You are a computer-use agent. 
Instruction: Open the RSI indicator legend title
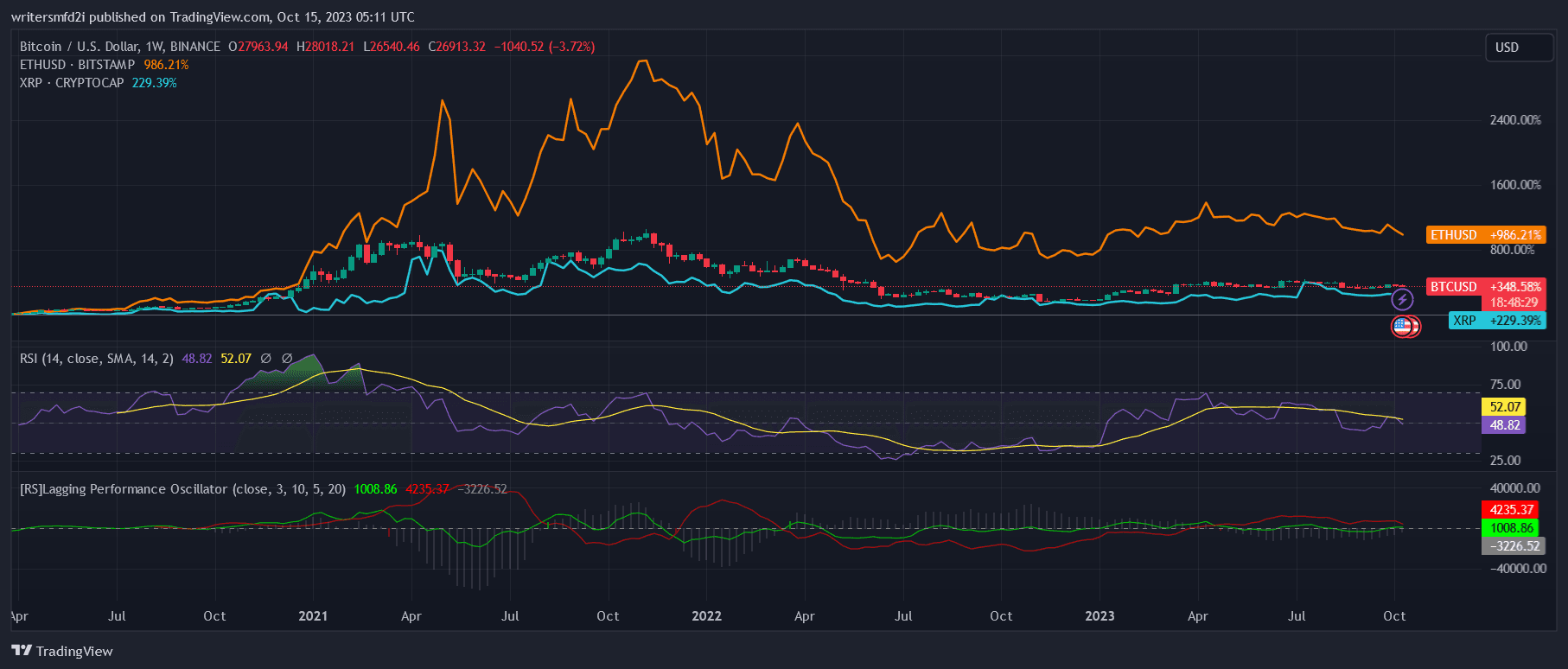pos(97,359)
